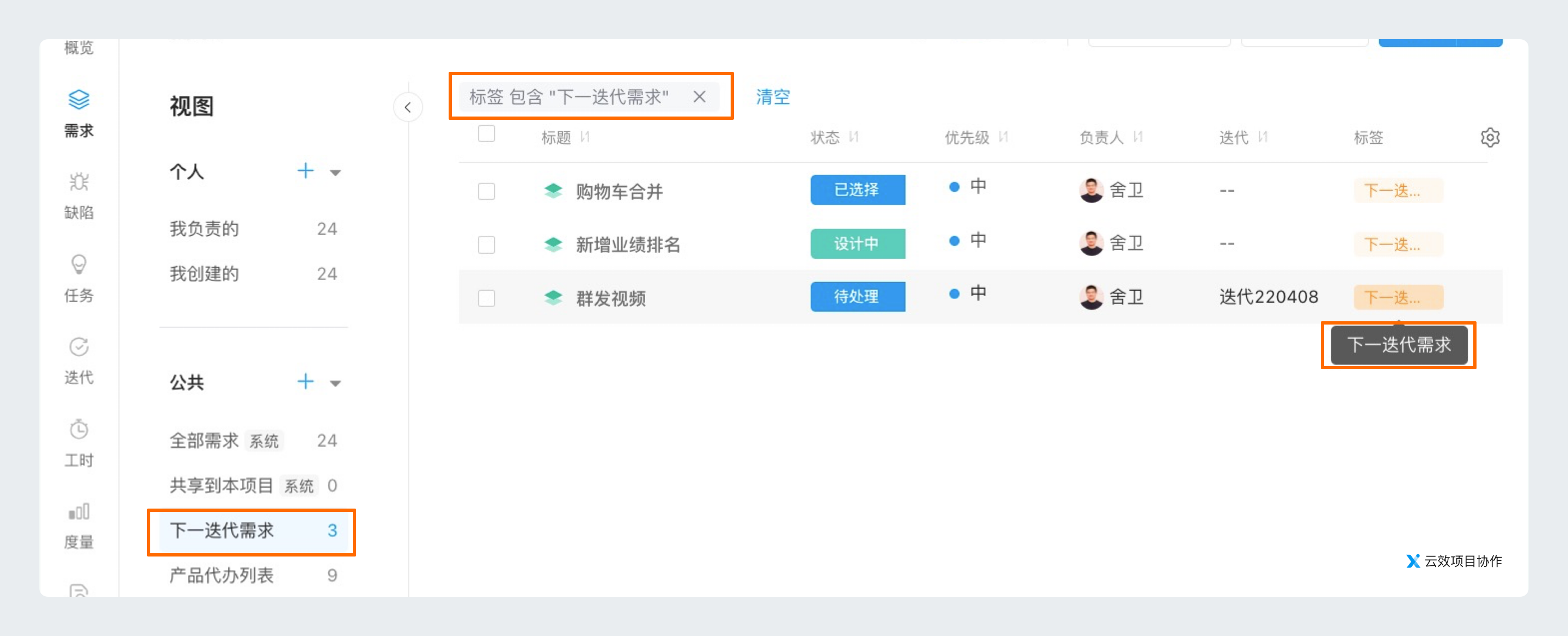Click the 下一迭... tag on 购物车合并 row
Viewport: 1568px width, 636px height.
tap(1398, 191)
